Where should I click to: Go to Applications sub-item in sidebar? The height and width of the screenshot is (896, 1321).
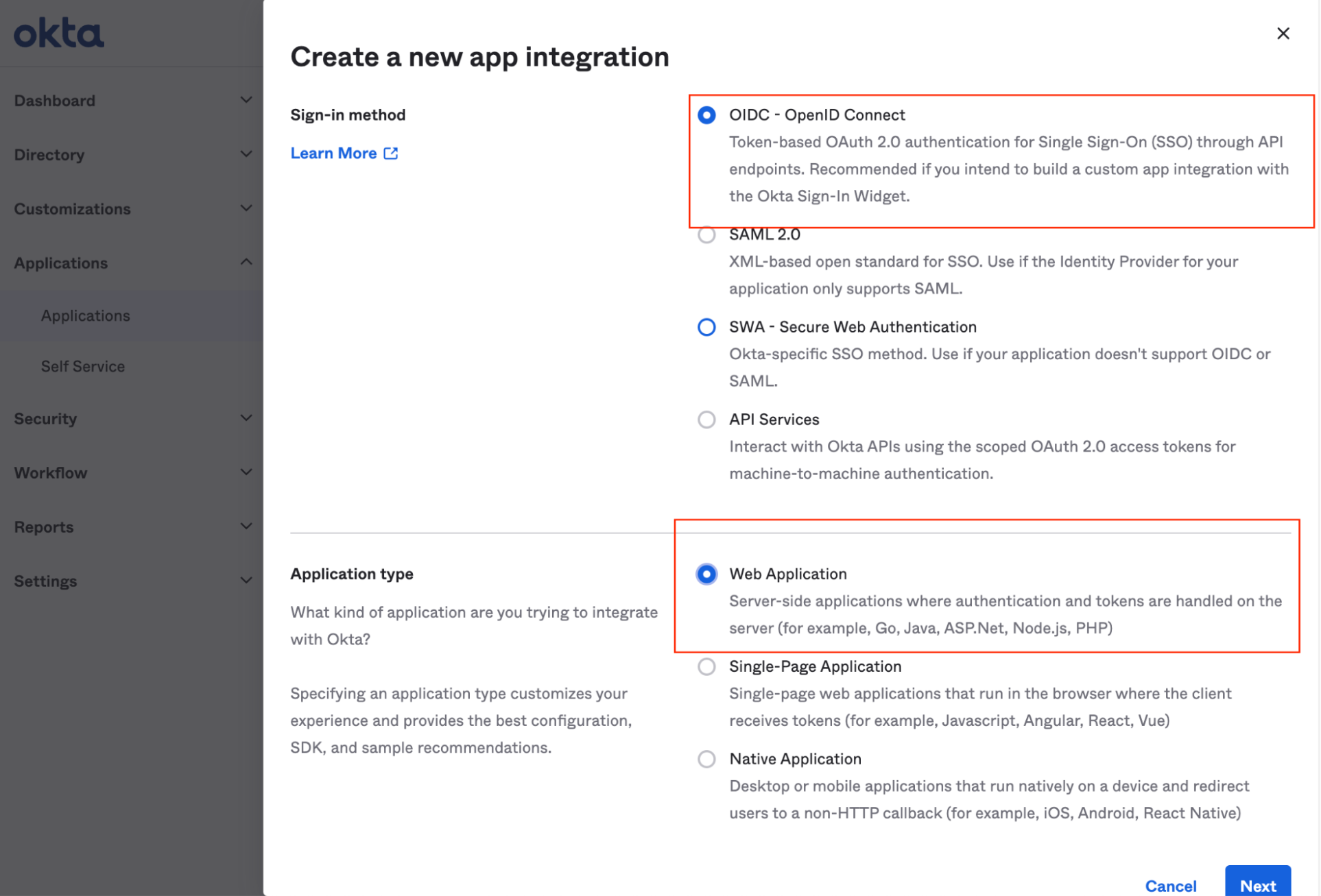click(85, 315)
